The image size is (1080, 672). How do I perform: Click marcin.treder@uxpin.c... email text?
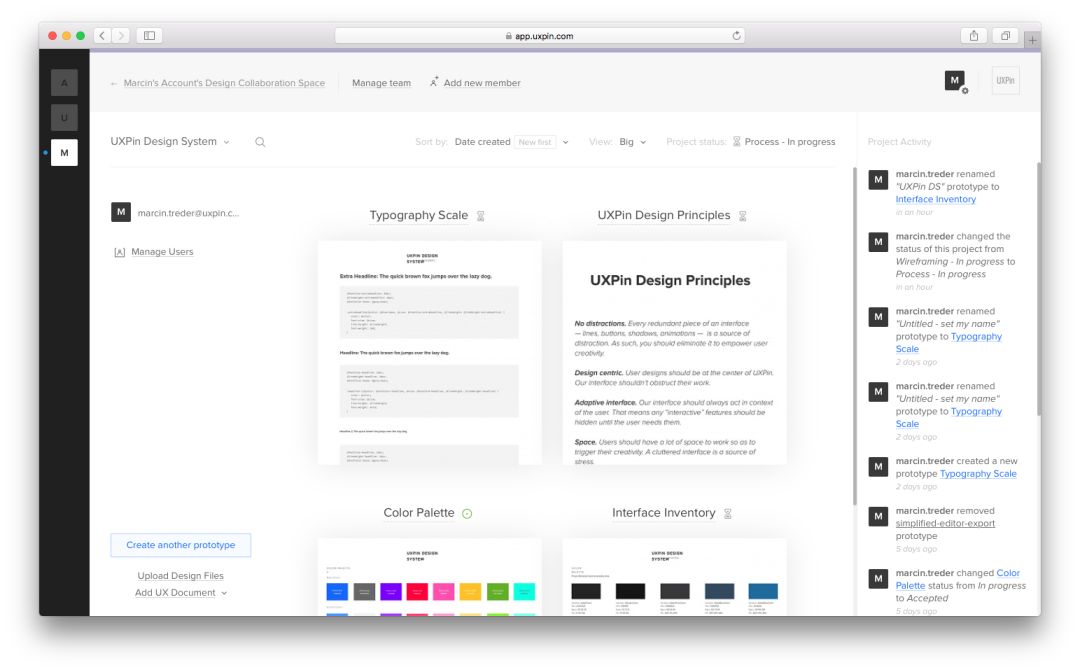tap(188, 213)
